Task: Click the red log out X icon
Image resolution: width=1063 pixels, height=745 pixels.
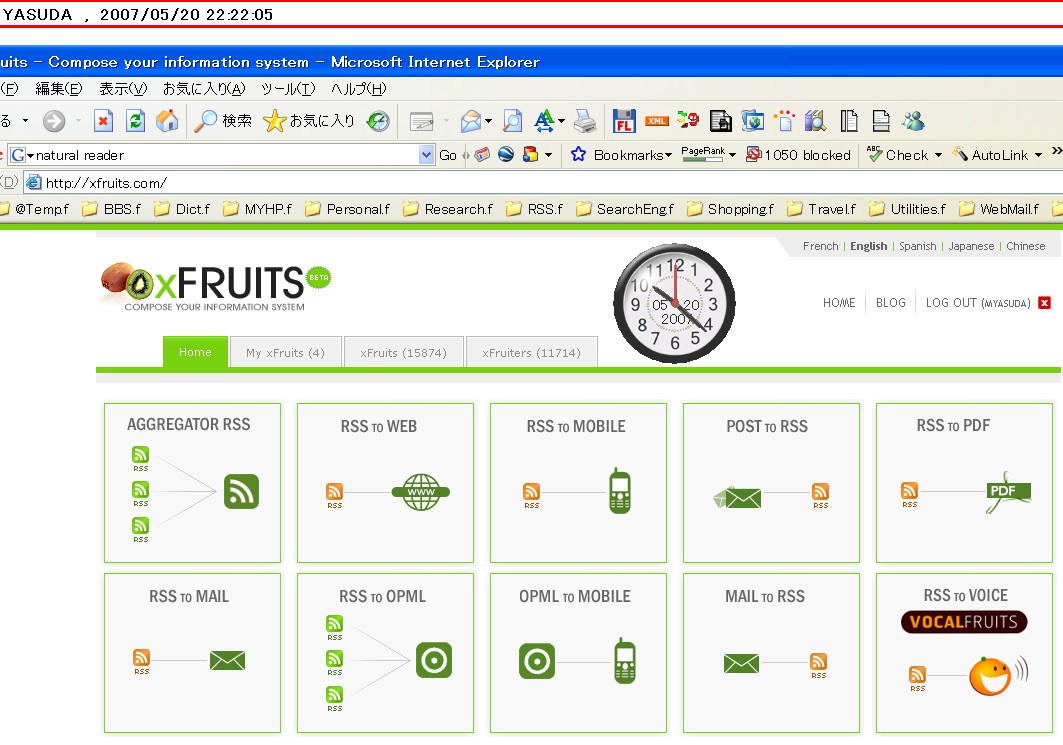Action: click(x=1045, y=303)
